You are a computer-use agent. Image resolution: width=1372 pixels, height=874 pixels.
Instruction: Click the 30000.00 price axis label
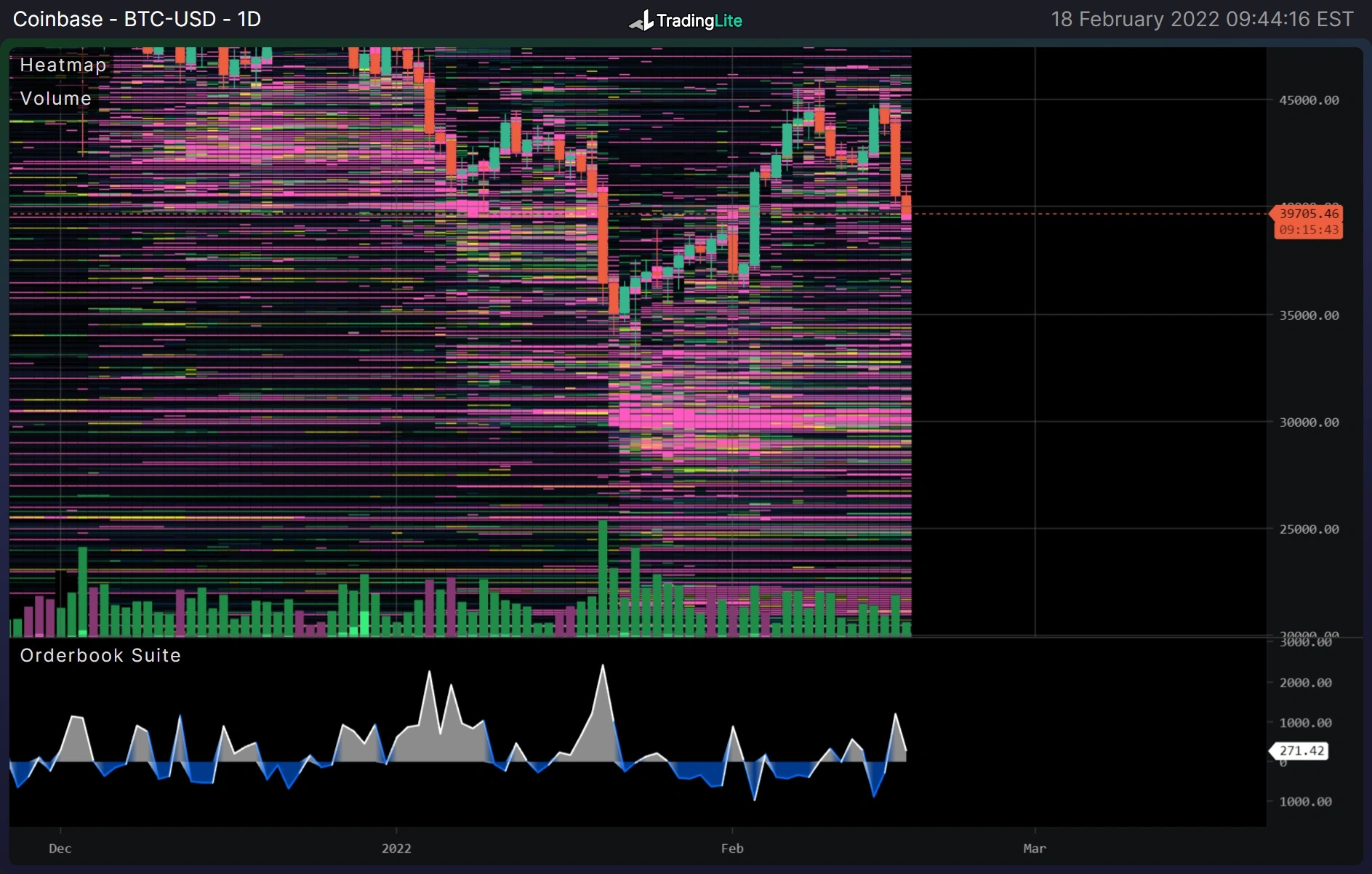[x=1309, y=422]
